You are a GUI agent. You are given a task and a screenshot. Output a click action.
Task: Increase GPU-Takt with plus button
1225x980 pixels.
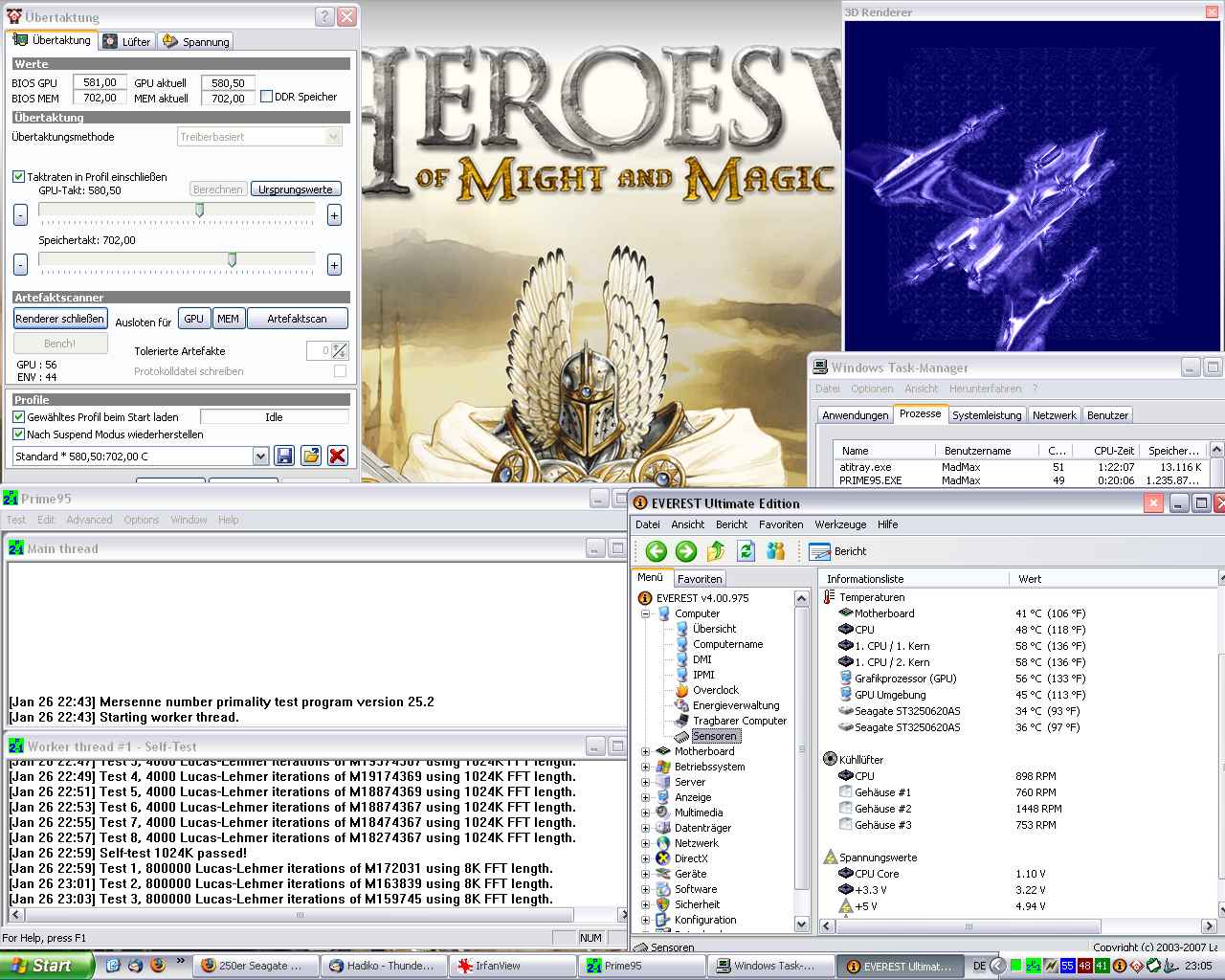[x=334, y=215]
